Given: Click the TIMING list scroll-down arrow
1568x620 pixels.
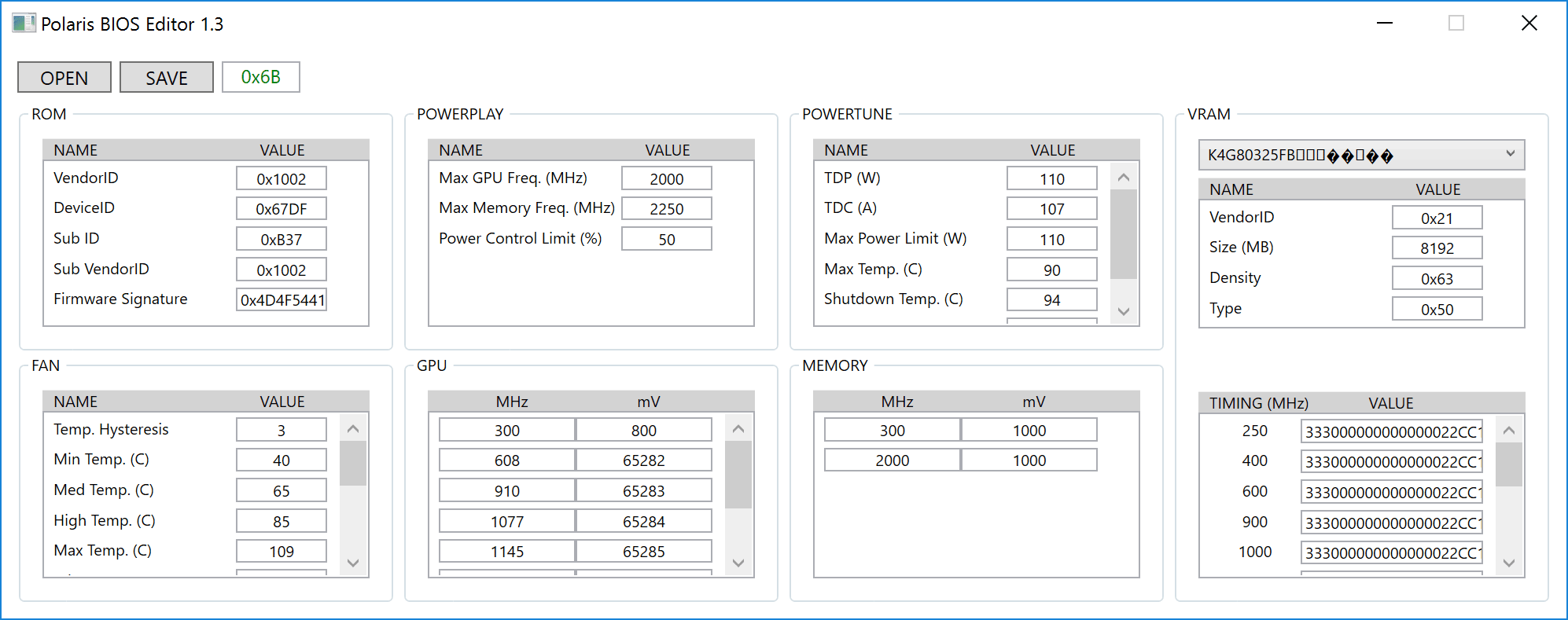Looking at the screenshot, I should coord(1508,563).
